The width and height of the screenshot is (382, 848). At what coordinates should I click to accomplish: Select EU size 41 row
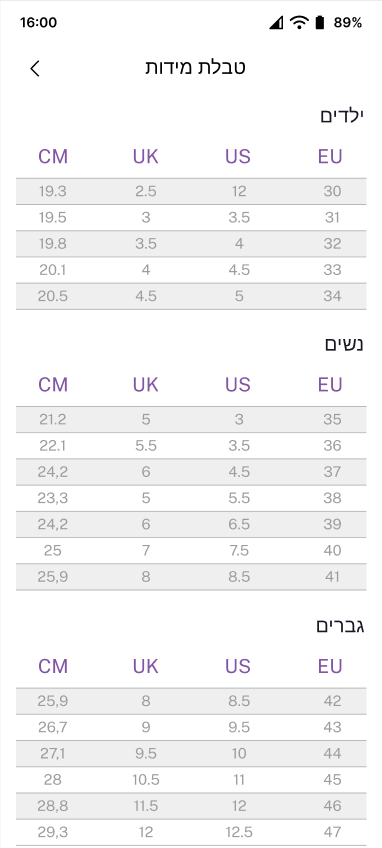tap(191, 577)
